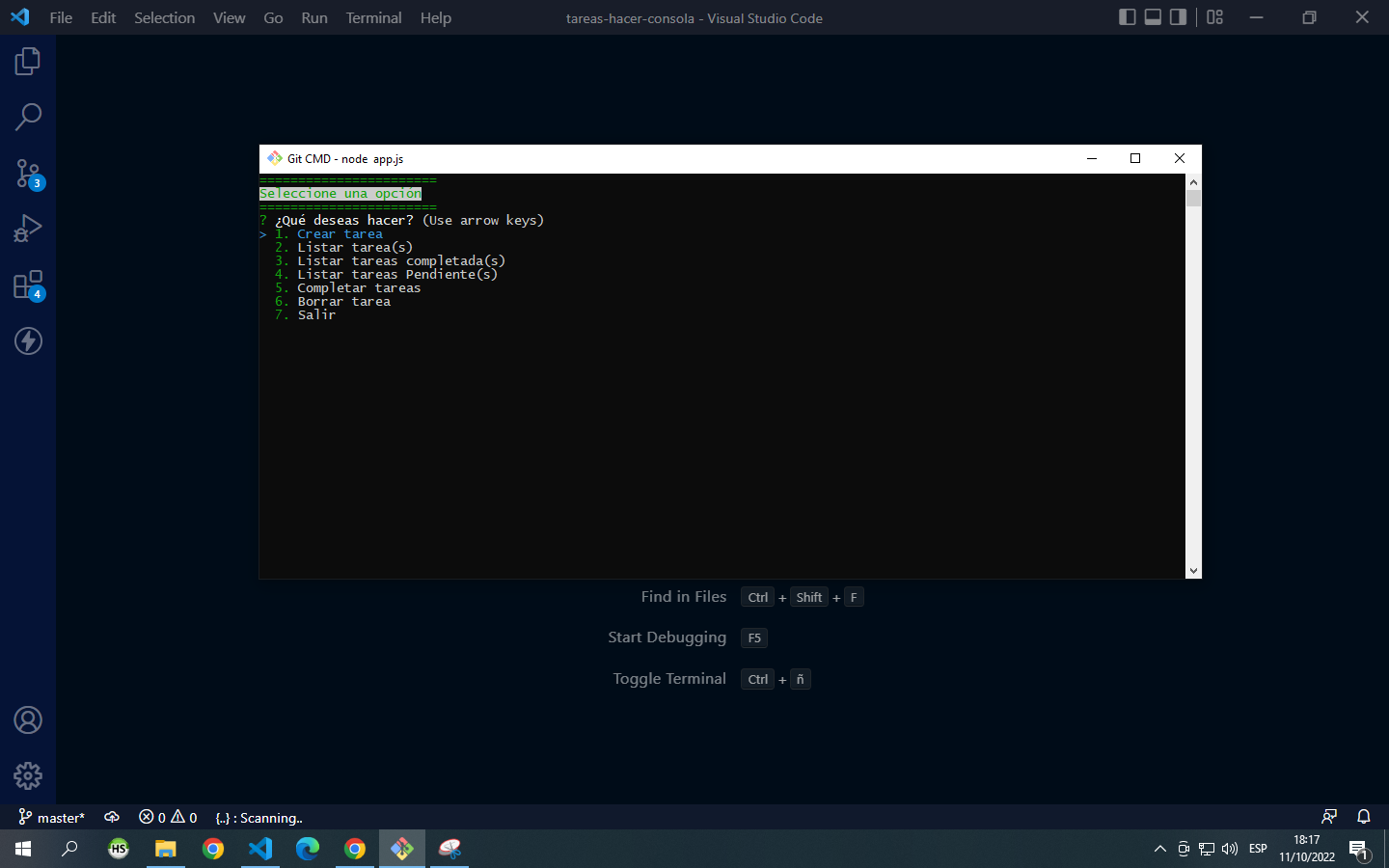The width and height of the screenshot is (1389, 868).
Task: Open File Explorer from the taskbar
Action: [166, 849]
